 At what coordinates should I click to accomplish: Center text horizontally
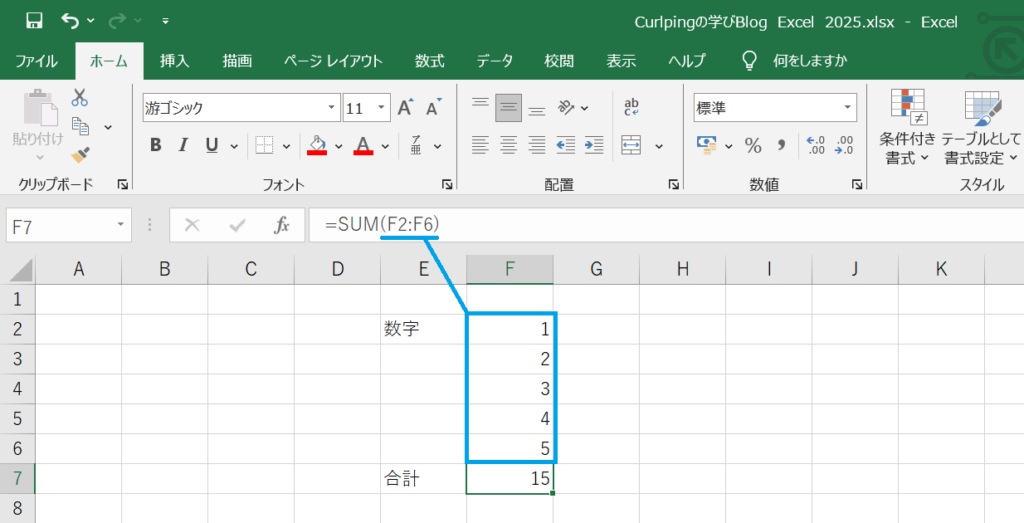[x=508, y=145]
